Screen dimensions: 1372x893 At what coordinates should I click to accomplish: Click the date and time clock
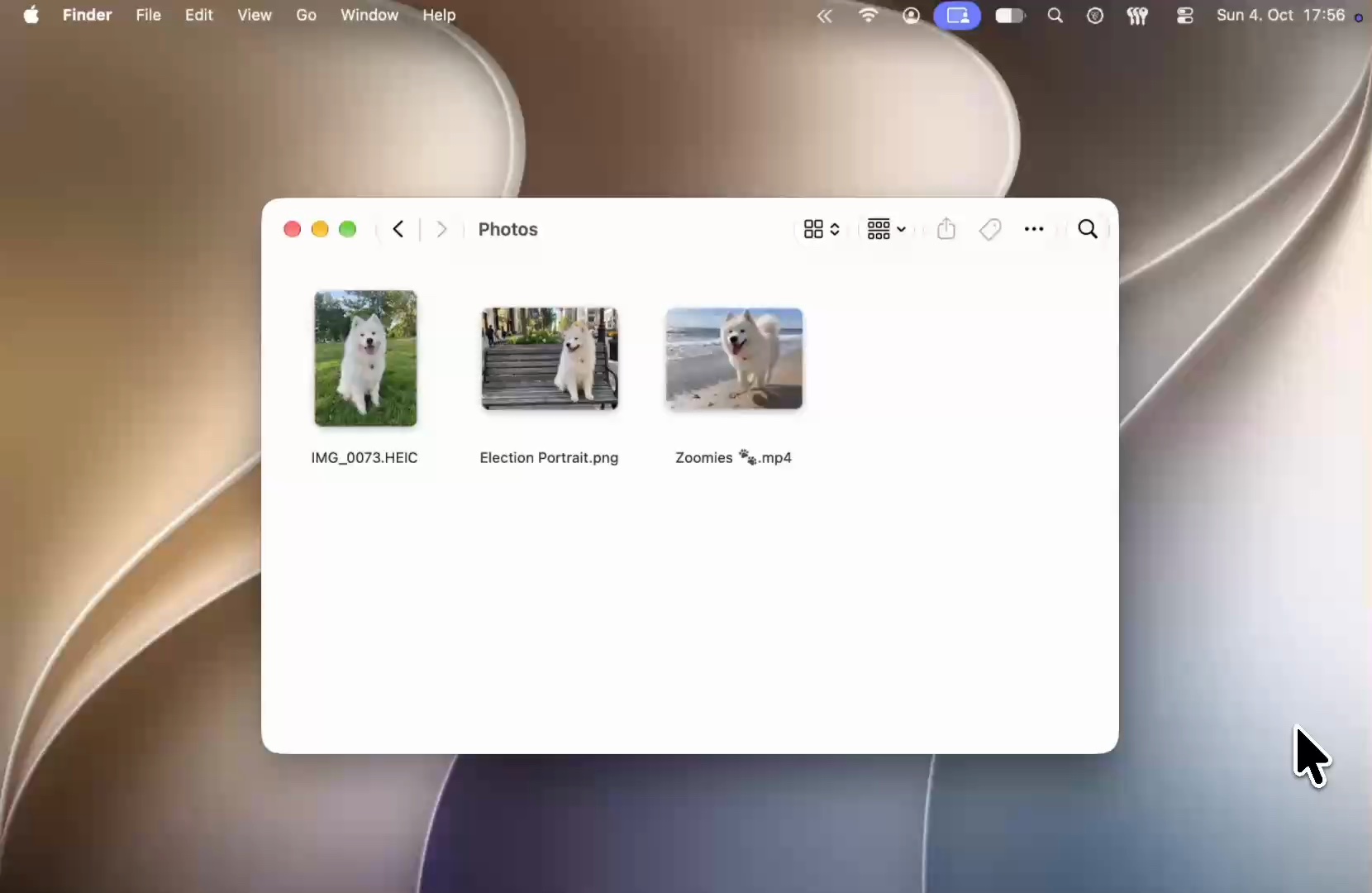1280,15
